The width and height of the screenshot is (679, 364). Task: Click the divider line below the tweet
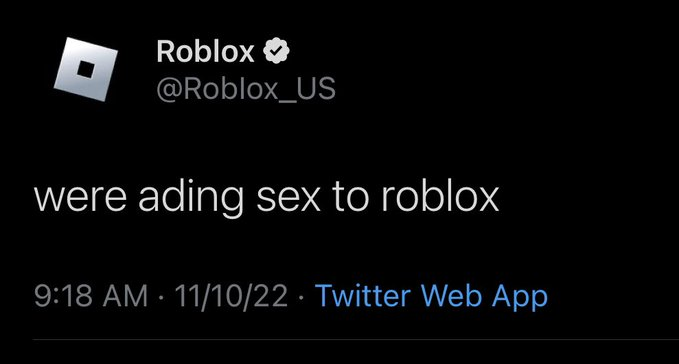(356, 339)
